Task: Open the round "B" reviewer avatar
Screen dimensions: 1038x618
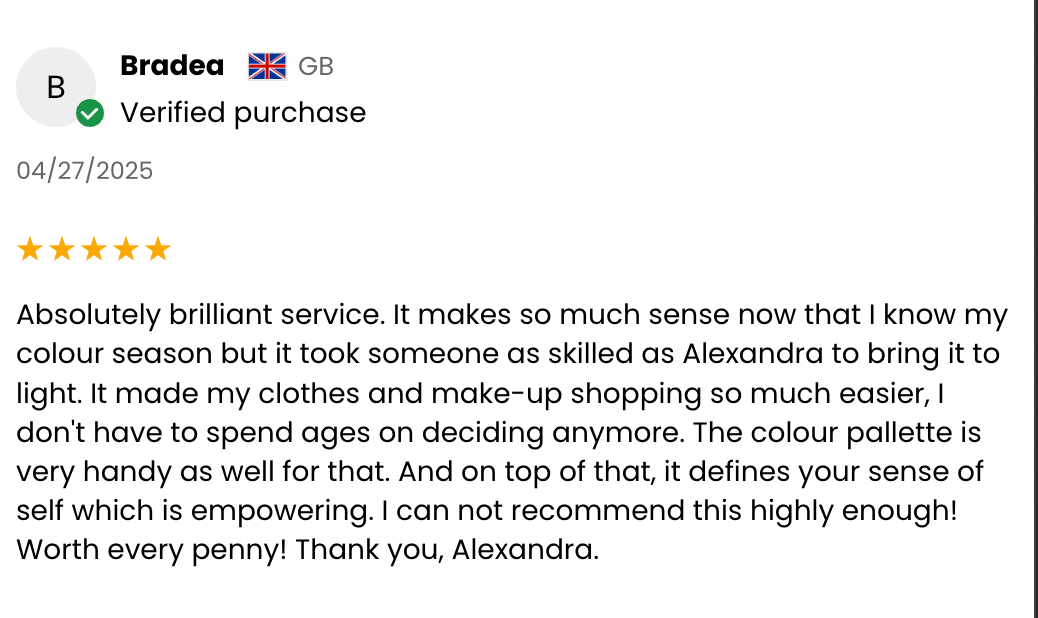Action: coord(56,87)
